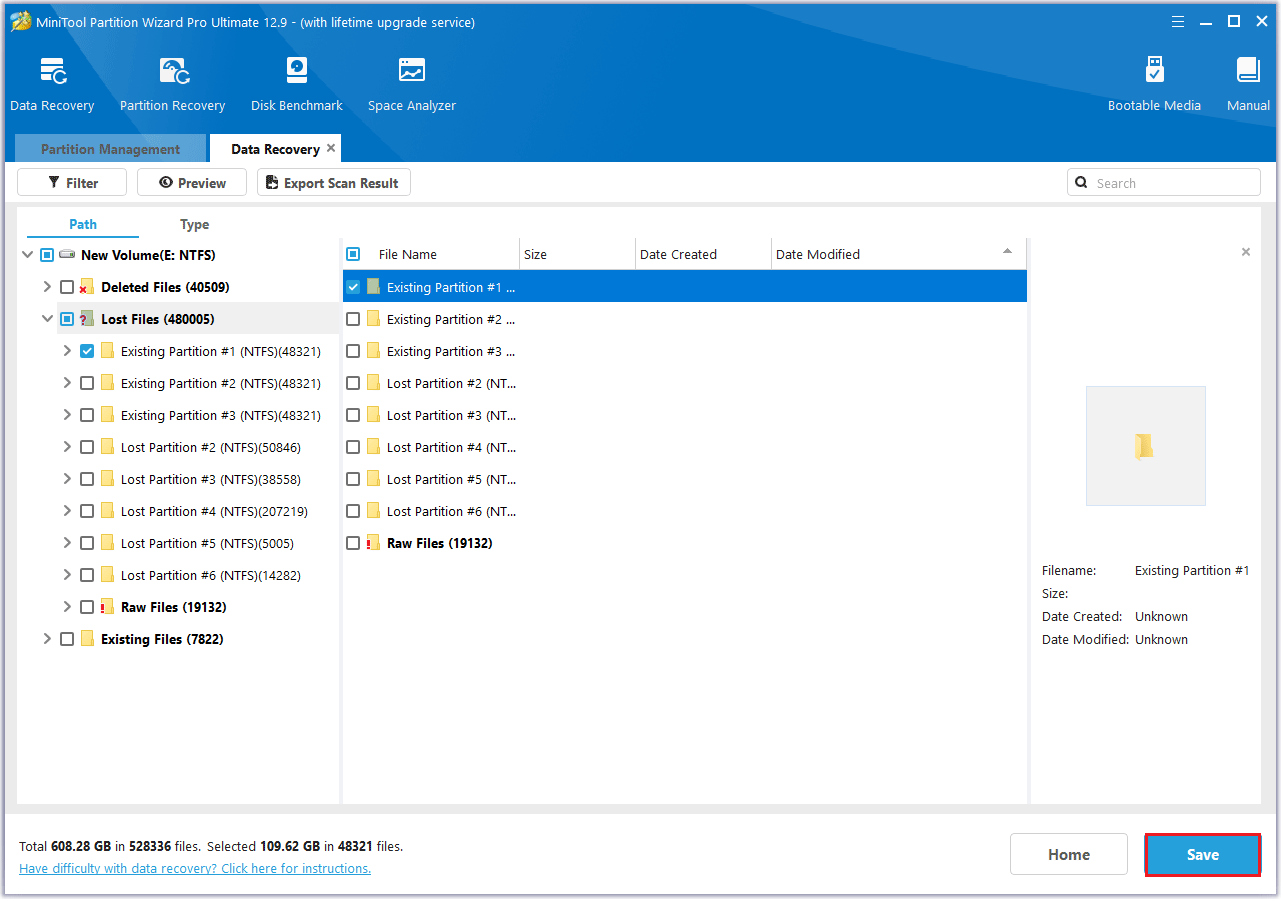Click the Deleted Files folder icon in tree
This screenshot has width=1283, height=901.
point(87,287)
